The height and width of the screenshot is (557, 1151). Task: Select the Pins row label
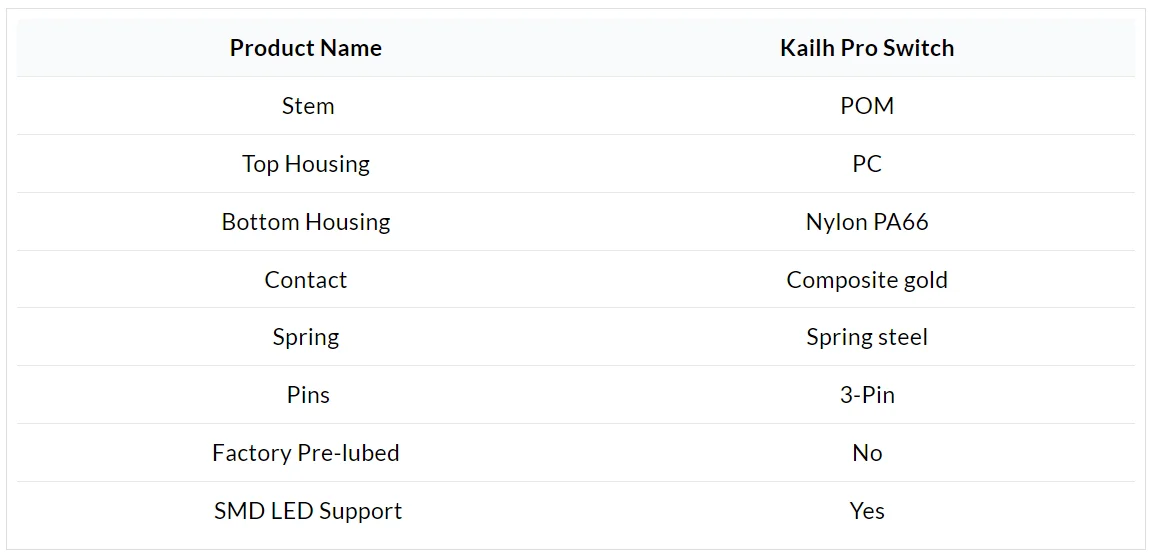click(307, 395)
